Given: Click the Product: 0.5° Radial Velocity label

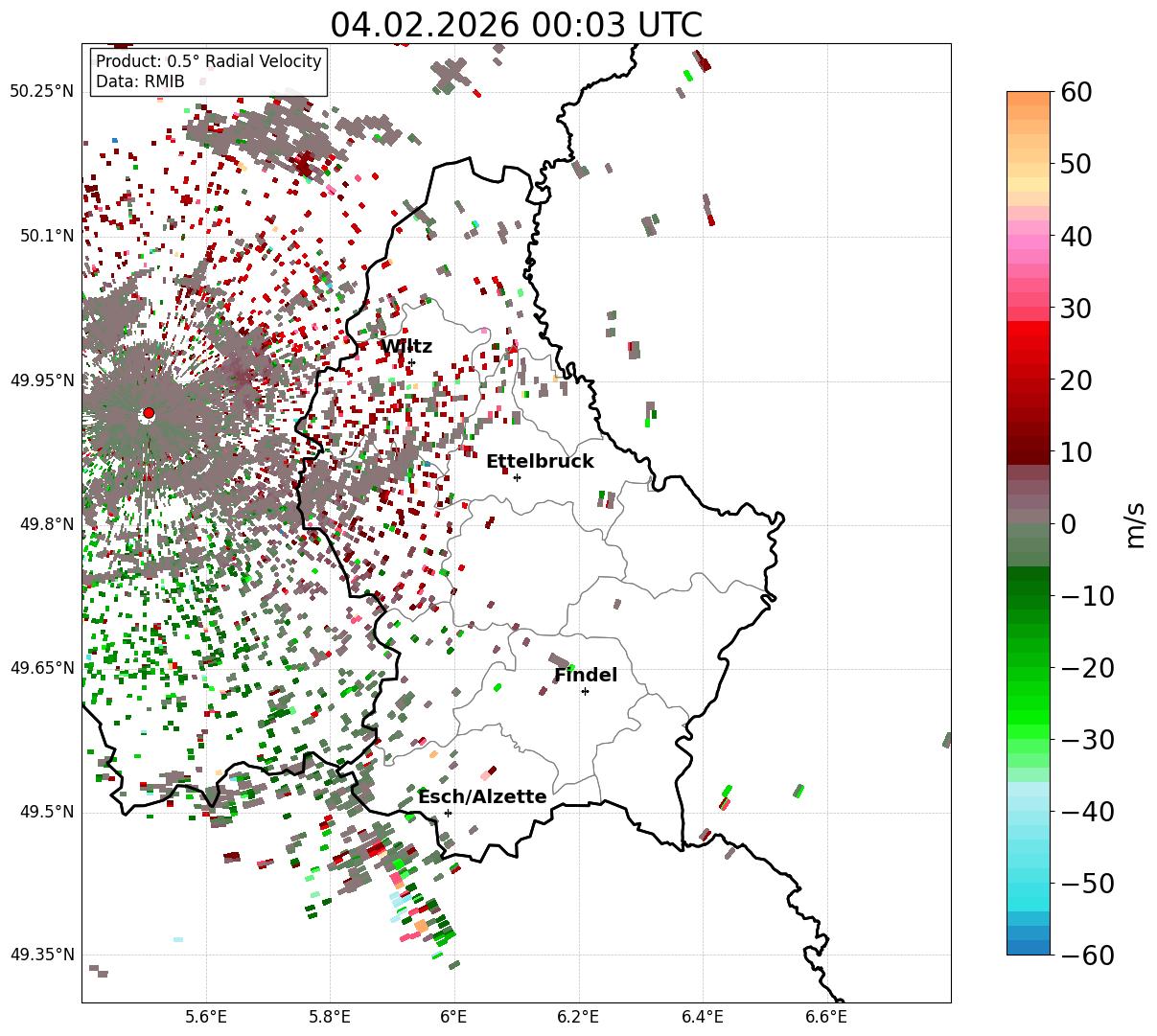Looking at the screenshot, I should pos(209,61).
